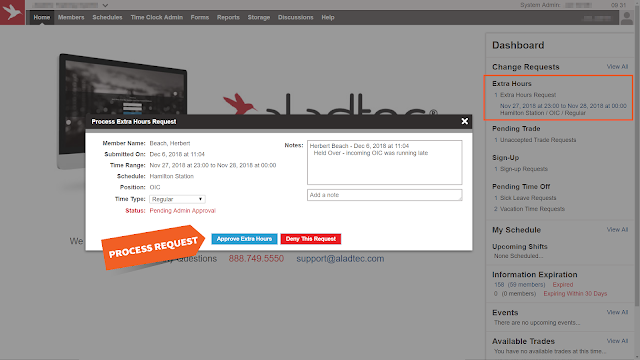This screenshot has height=360, width=640.
Task: View All Available Trades
Action: (617, 341)
